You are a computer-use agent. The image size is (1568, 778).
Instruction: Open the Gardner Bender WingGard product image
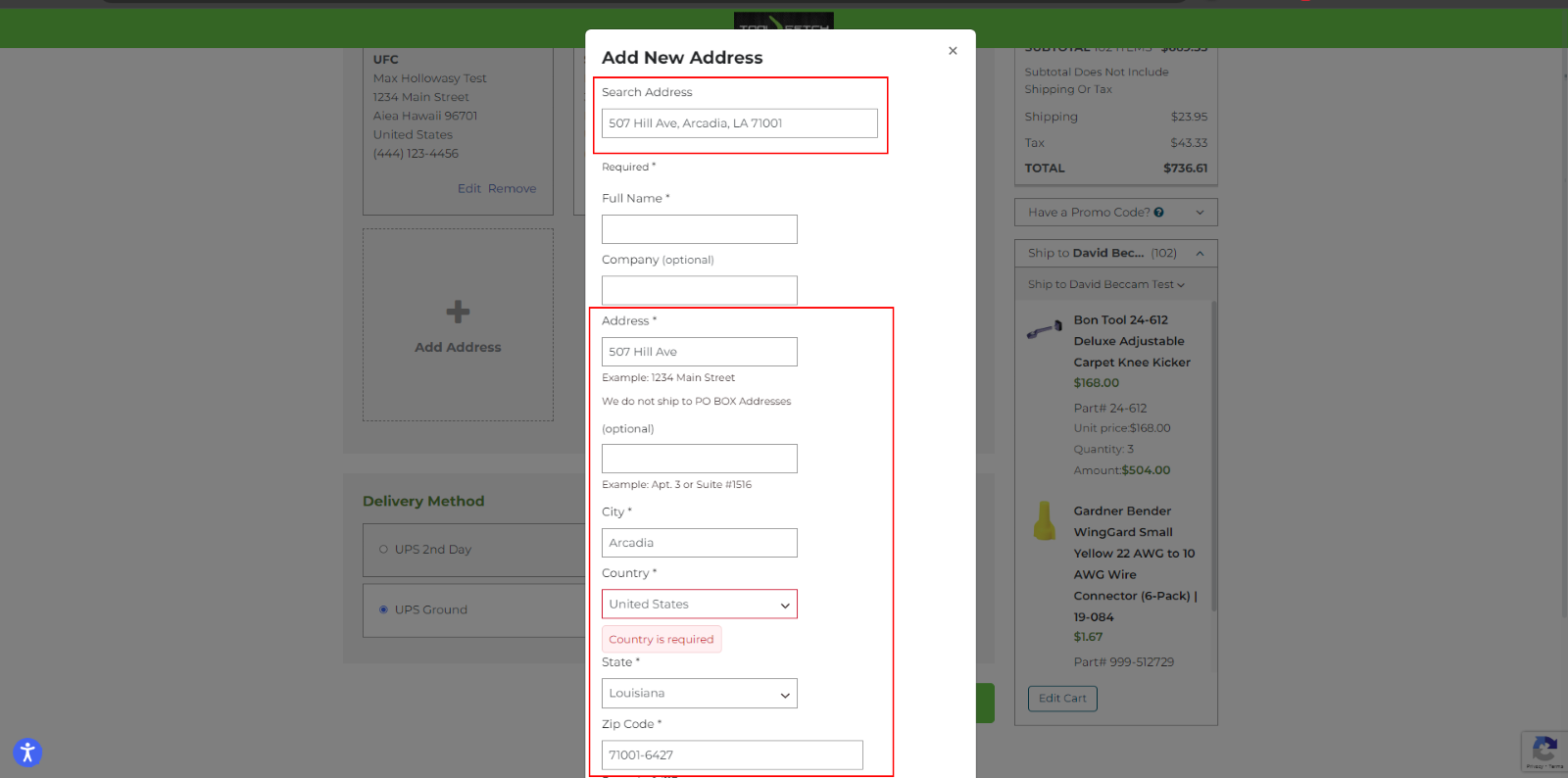1045,521
